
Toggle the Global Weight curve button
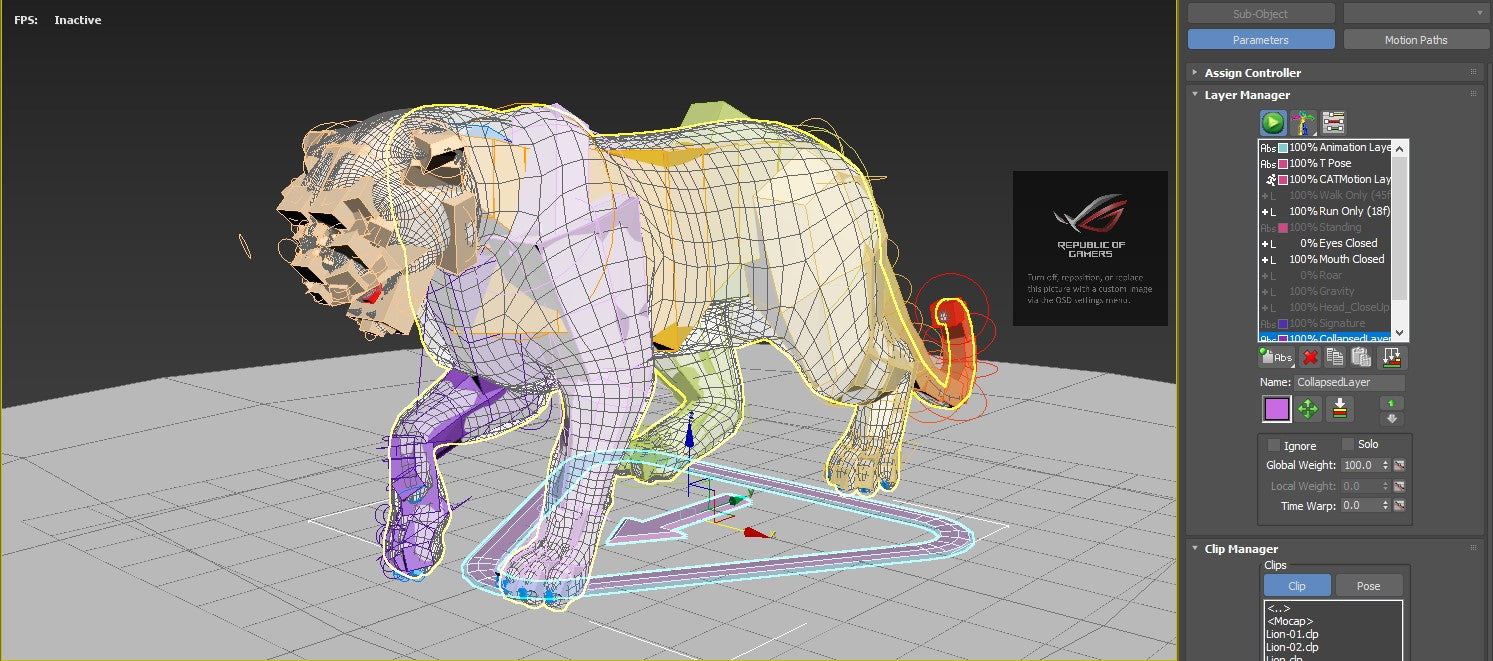tap(1398, 465)
